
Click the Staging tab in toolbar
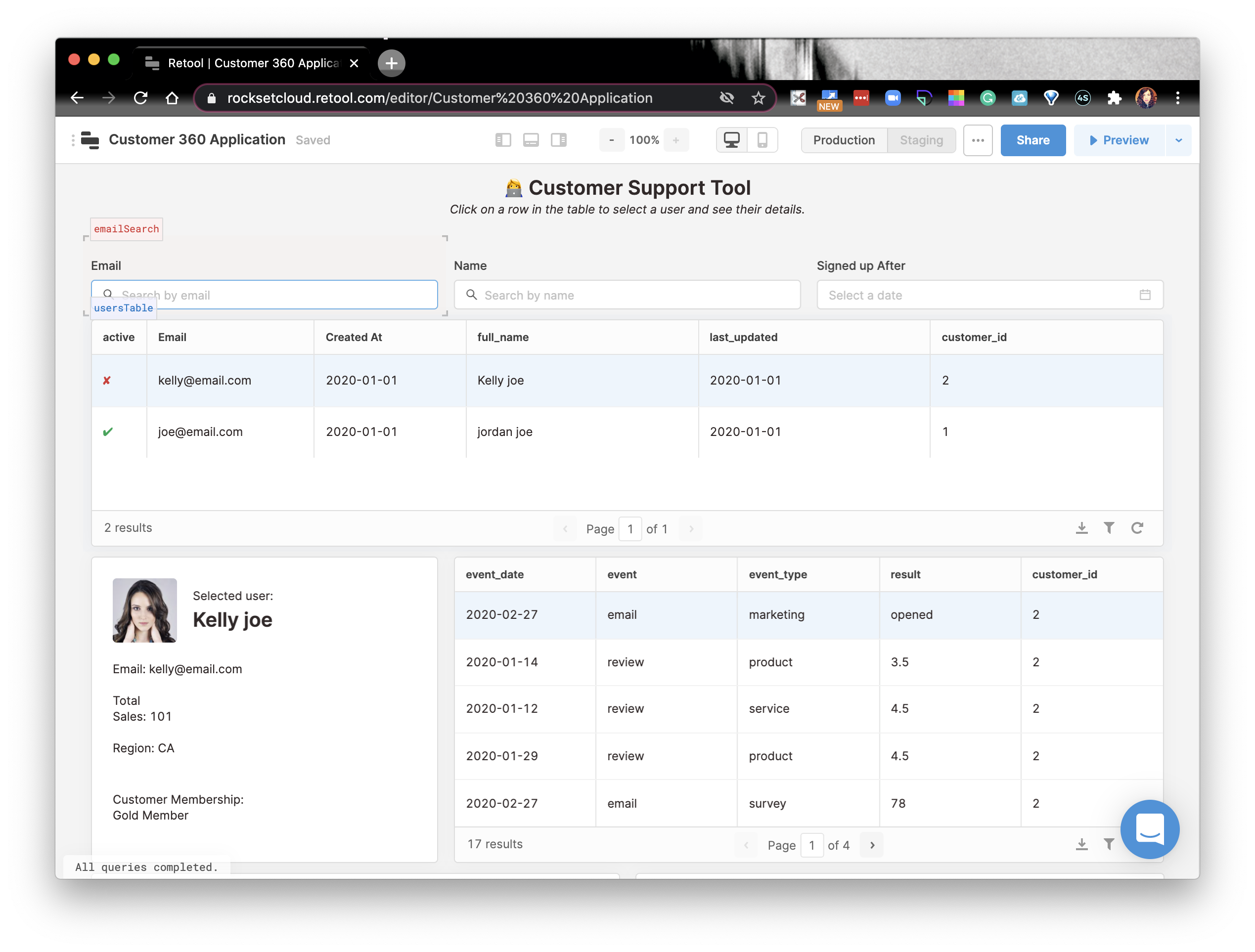point(921,140)
